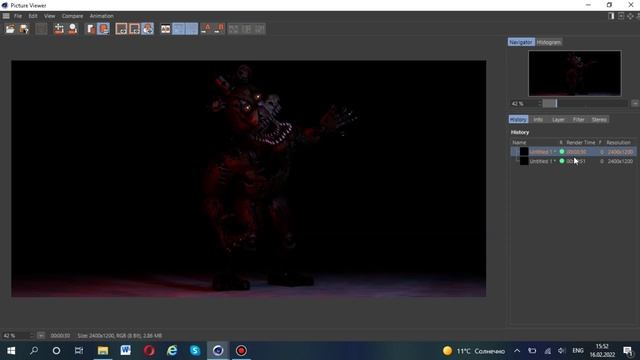640x360 pixels.
Task: Select the Info tab
Action: [x=538, y=119]
